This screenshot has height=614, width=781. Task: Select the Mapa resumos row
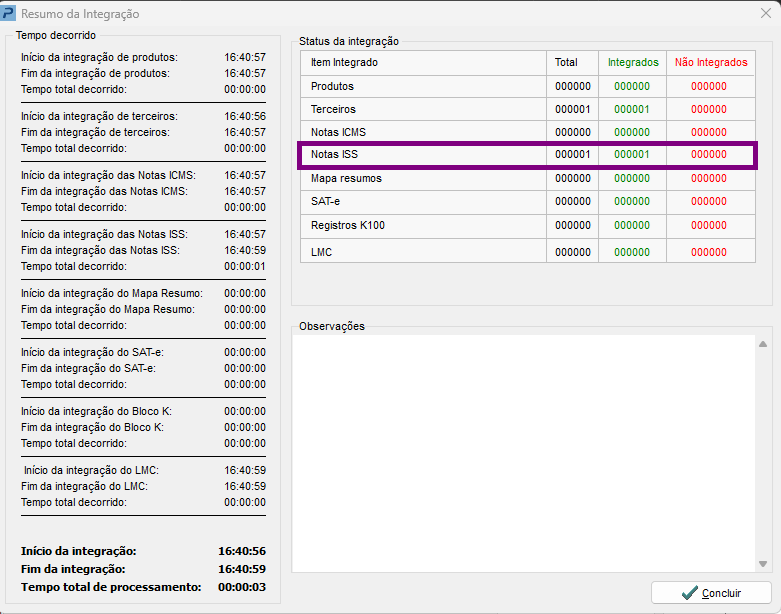coord(527,178)
